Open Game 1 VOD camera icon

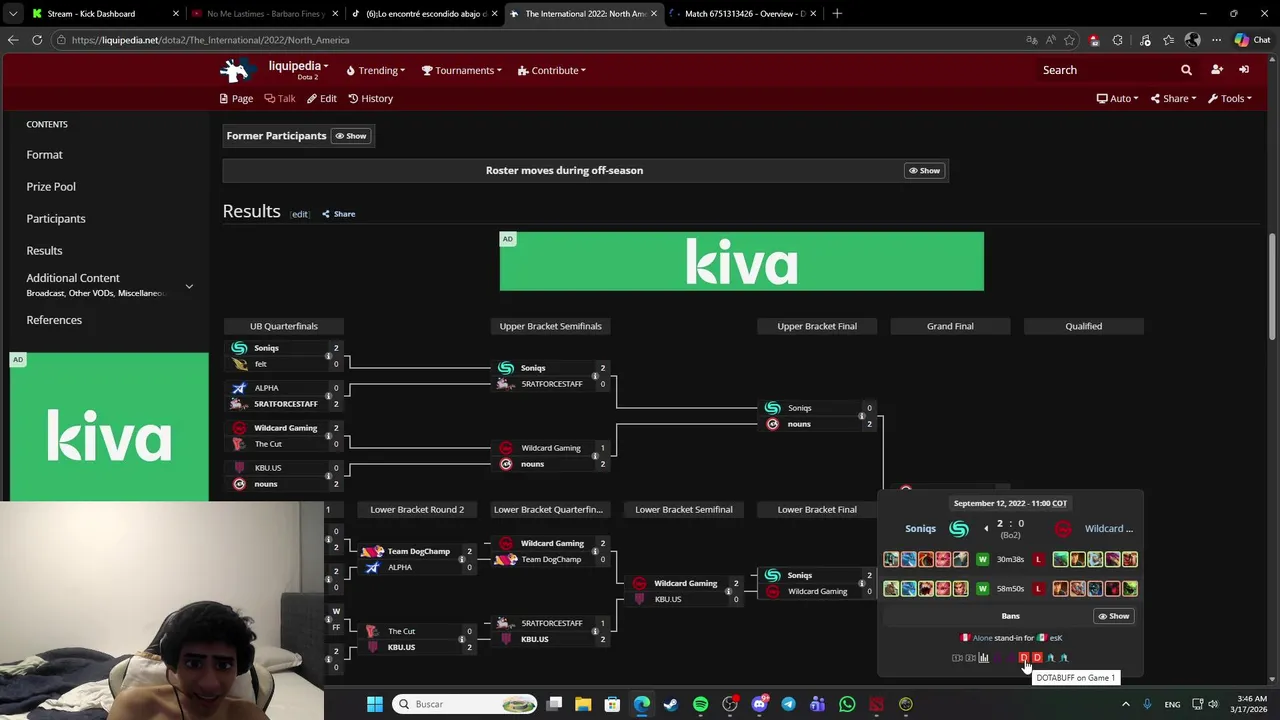click(957, 658)
